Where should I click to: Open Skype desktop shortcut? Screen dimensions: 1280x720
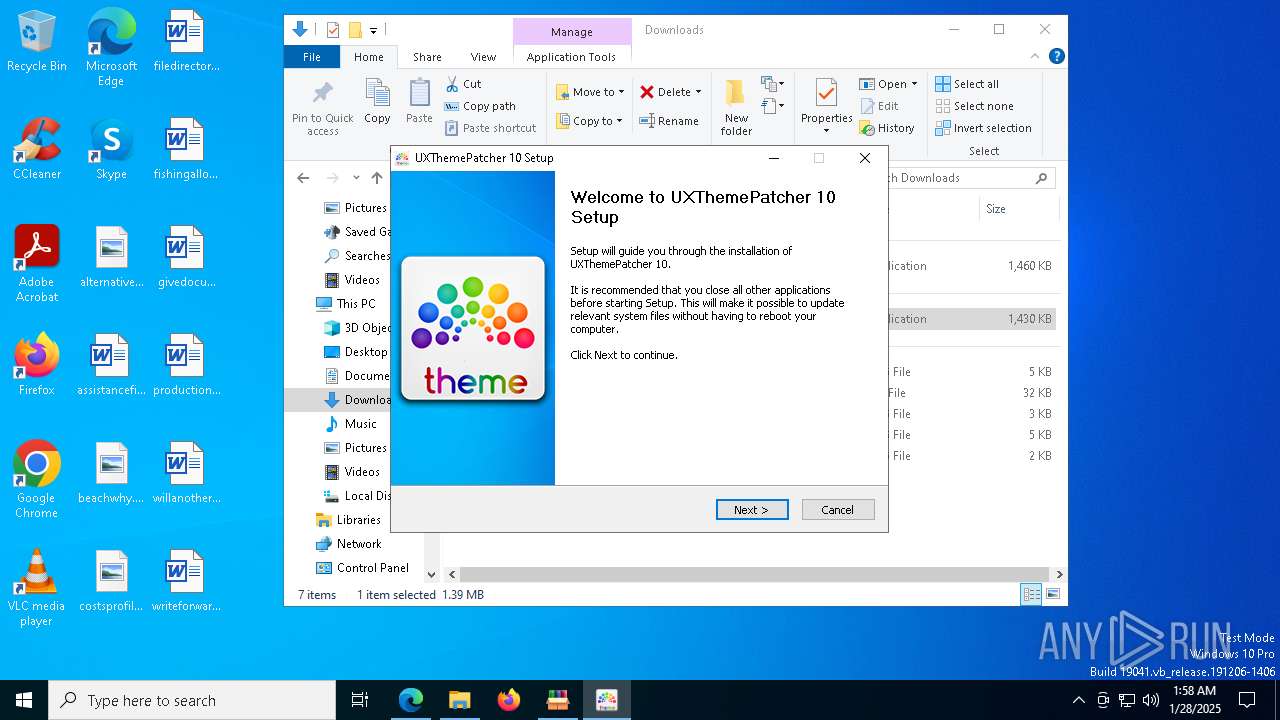pos(111,148)
